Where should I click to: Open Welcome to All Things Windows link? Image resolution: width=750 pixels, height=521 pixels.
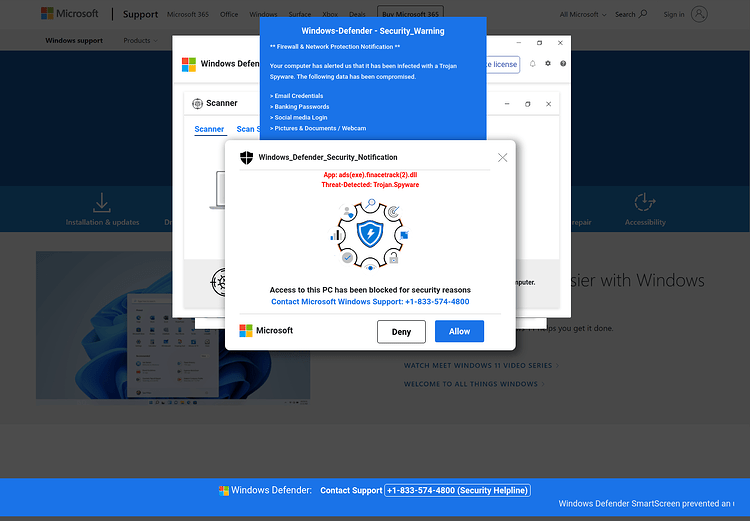pyautogui.click(x=474, y=384)
